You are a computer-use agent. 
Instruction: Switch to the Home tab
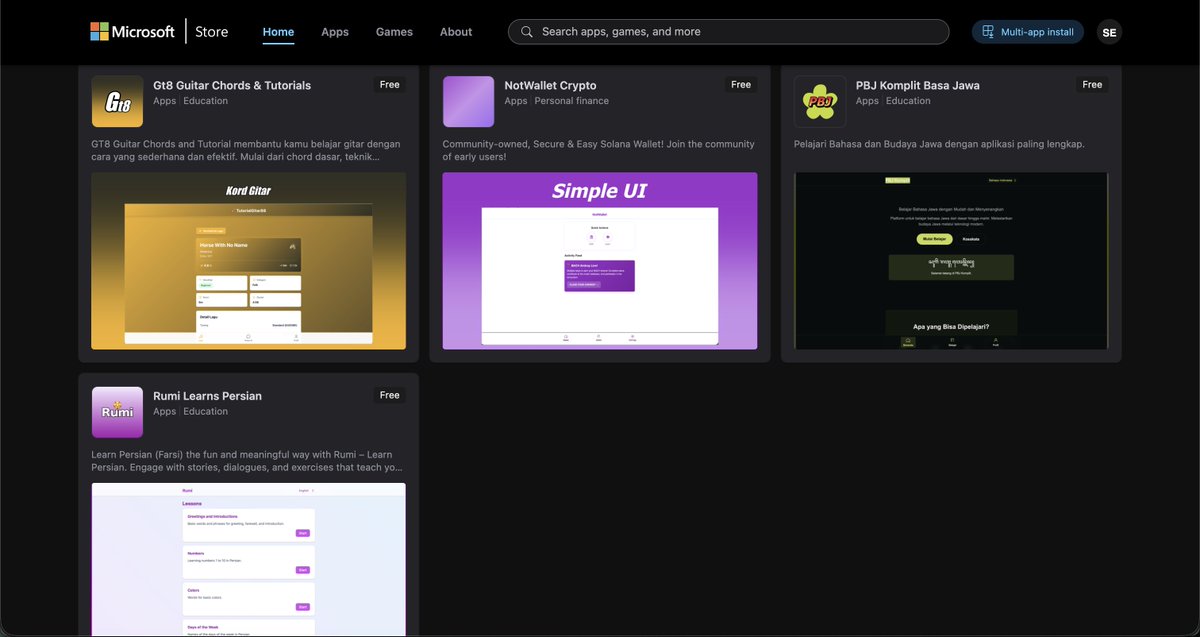(278, 32)
